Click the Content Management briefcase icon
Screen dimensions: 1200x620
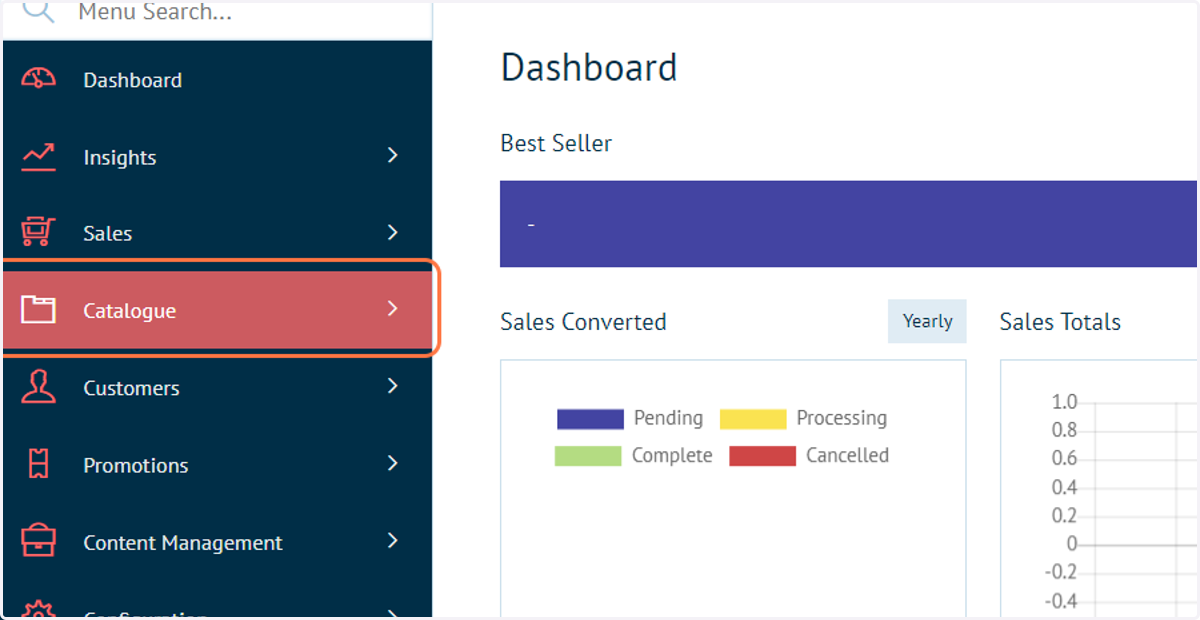(38, 542)
